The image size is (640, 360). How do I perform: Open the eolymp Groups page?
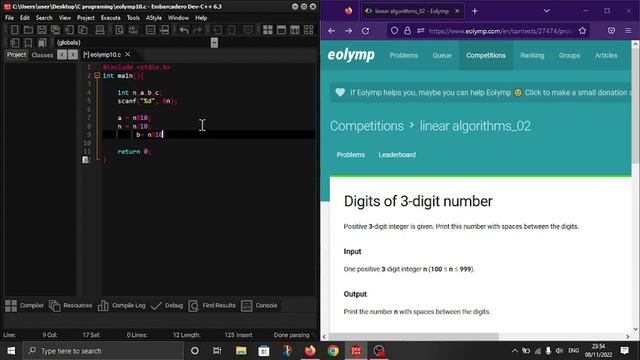pos(569,55)
